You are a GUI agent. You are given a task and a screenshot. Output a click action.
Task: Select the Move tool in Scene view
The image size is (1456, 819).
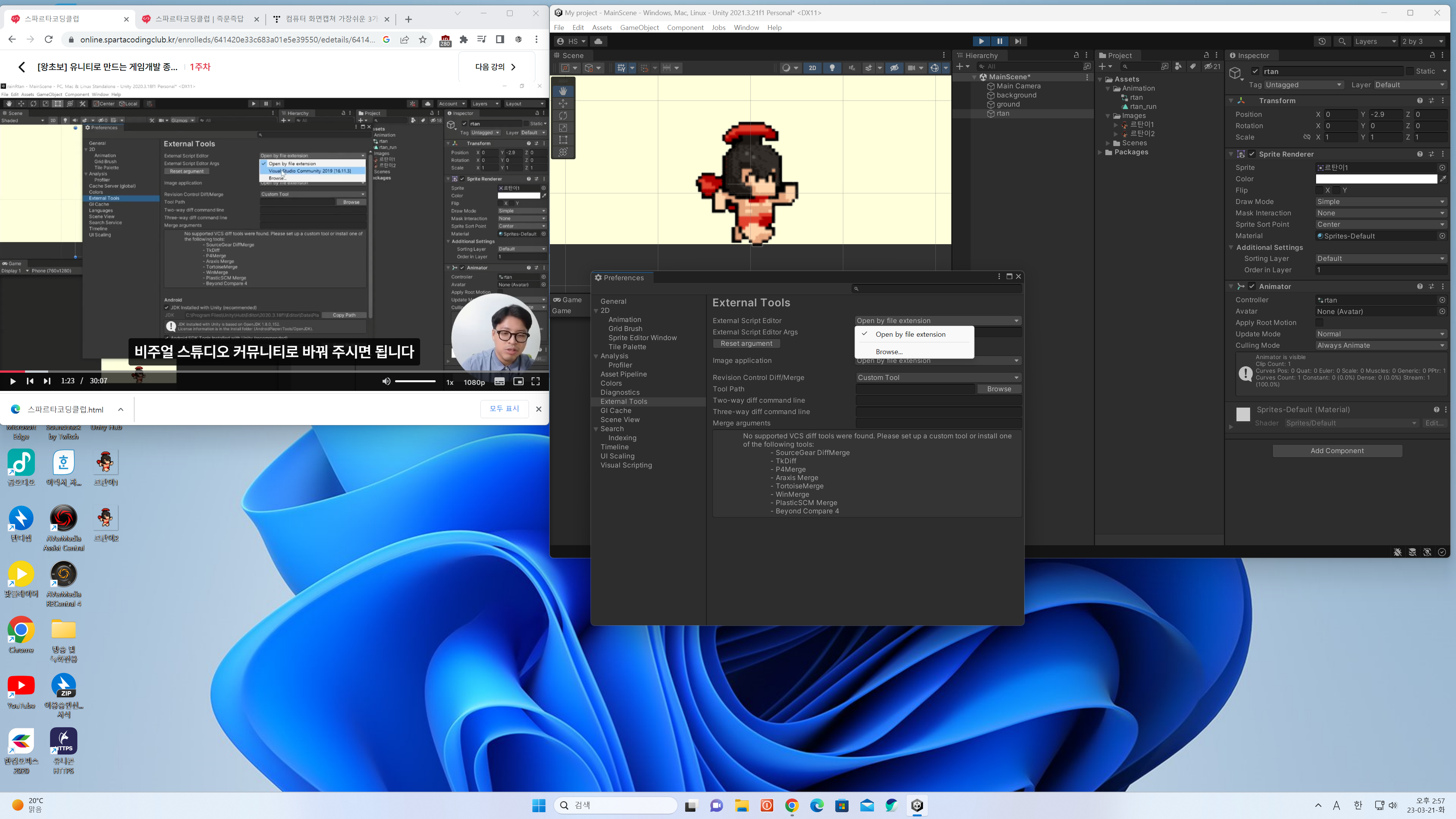tap(563, 104)
